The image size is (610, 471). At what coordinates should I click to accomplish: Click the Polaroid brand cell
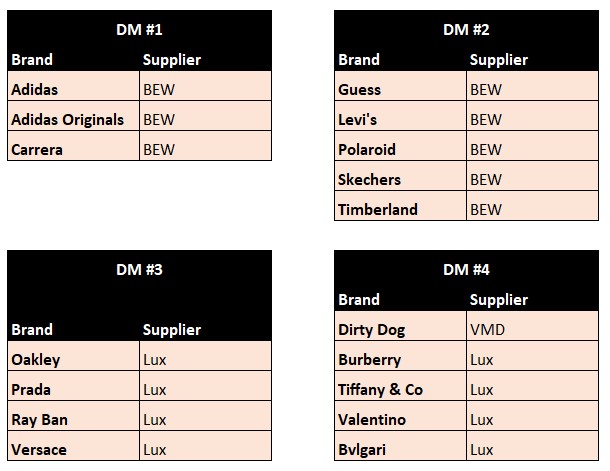[x=400, y=149]
